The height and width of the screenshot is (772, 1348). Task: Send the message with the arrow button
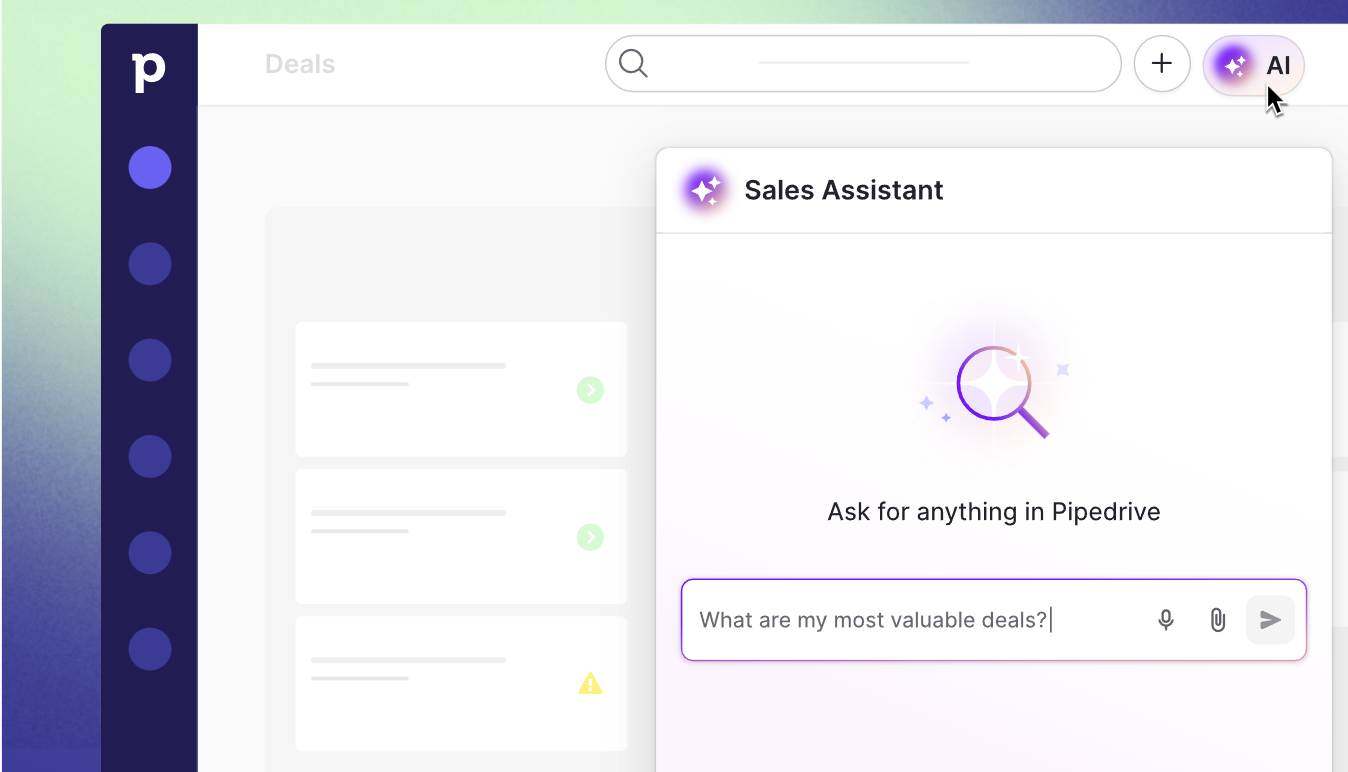tap(1270, 620)
